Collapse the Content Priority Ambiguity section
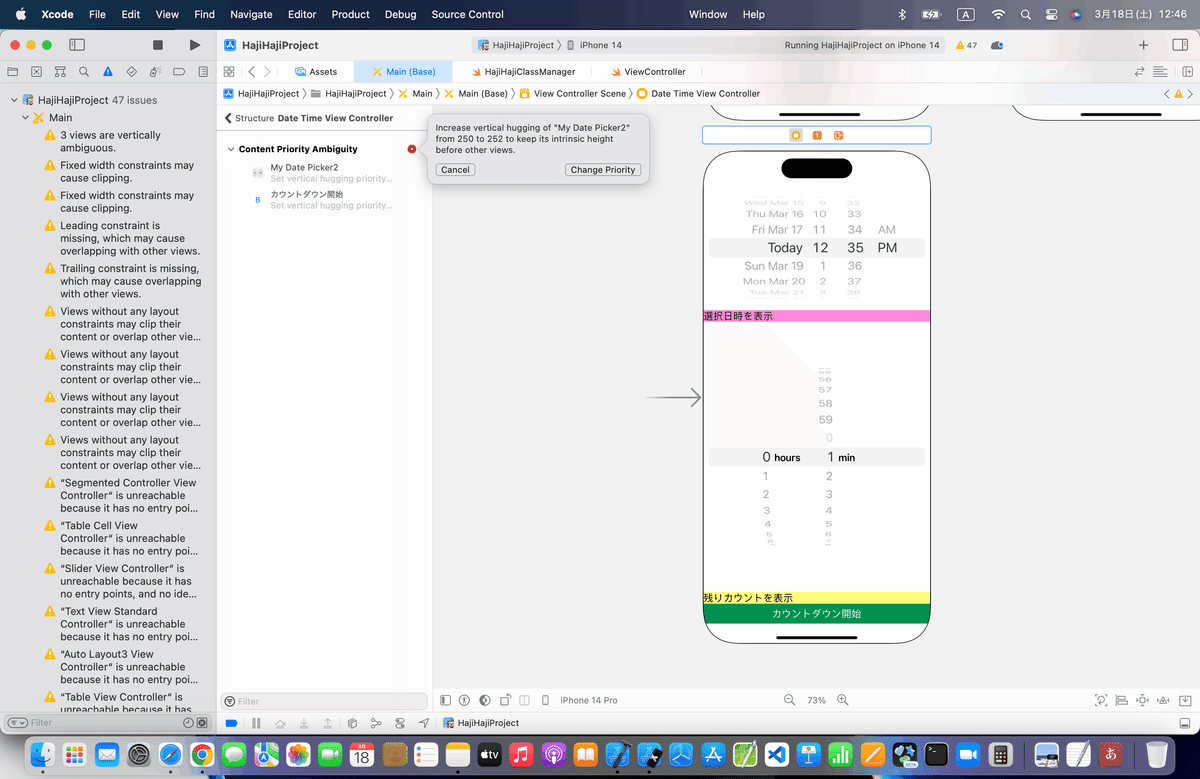Image resolution: width=1200 pixels, height=779 pixels. 230,149
